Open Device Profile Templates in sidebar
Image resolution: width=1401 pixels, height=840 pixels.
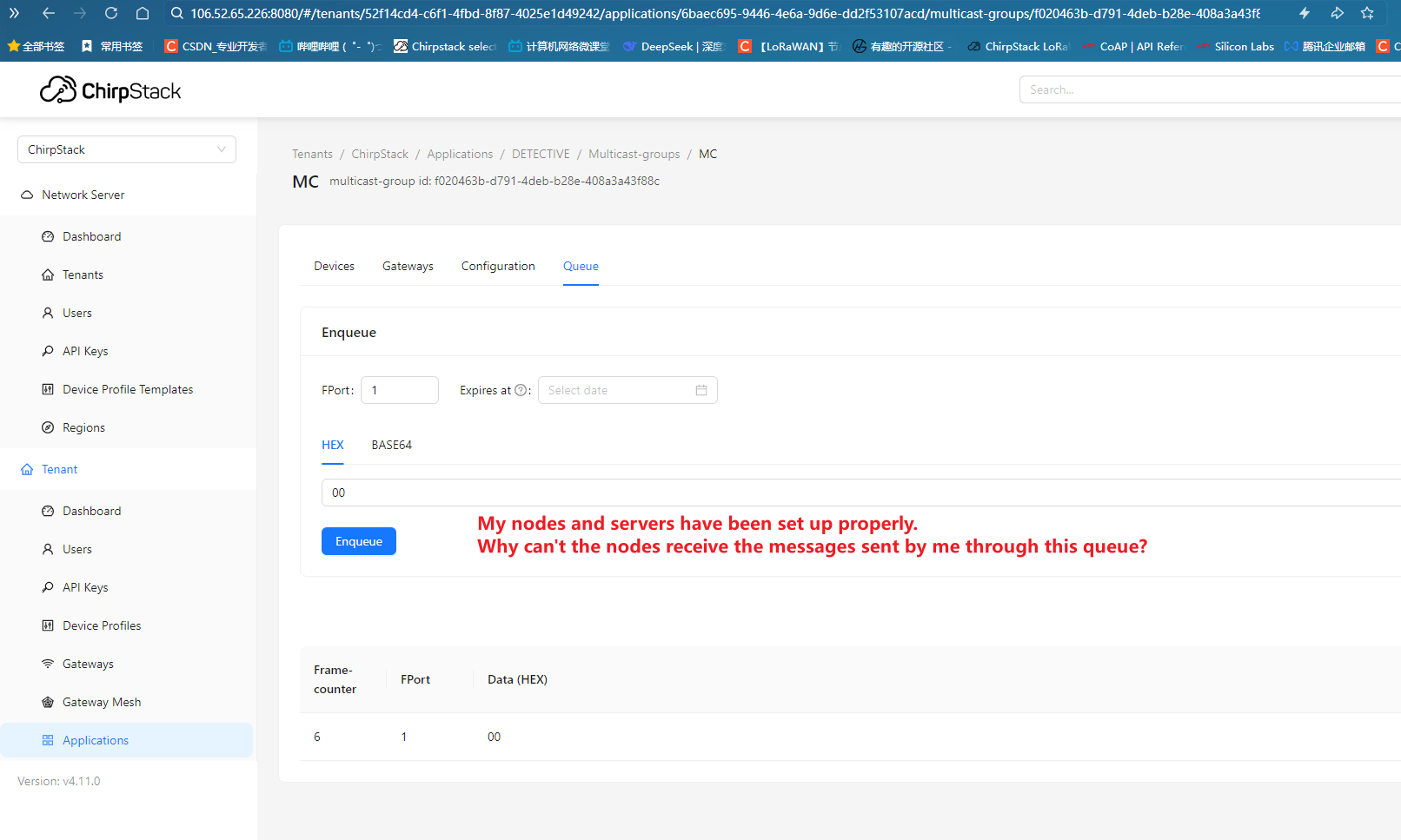(128, 389)
